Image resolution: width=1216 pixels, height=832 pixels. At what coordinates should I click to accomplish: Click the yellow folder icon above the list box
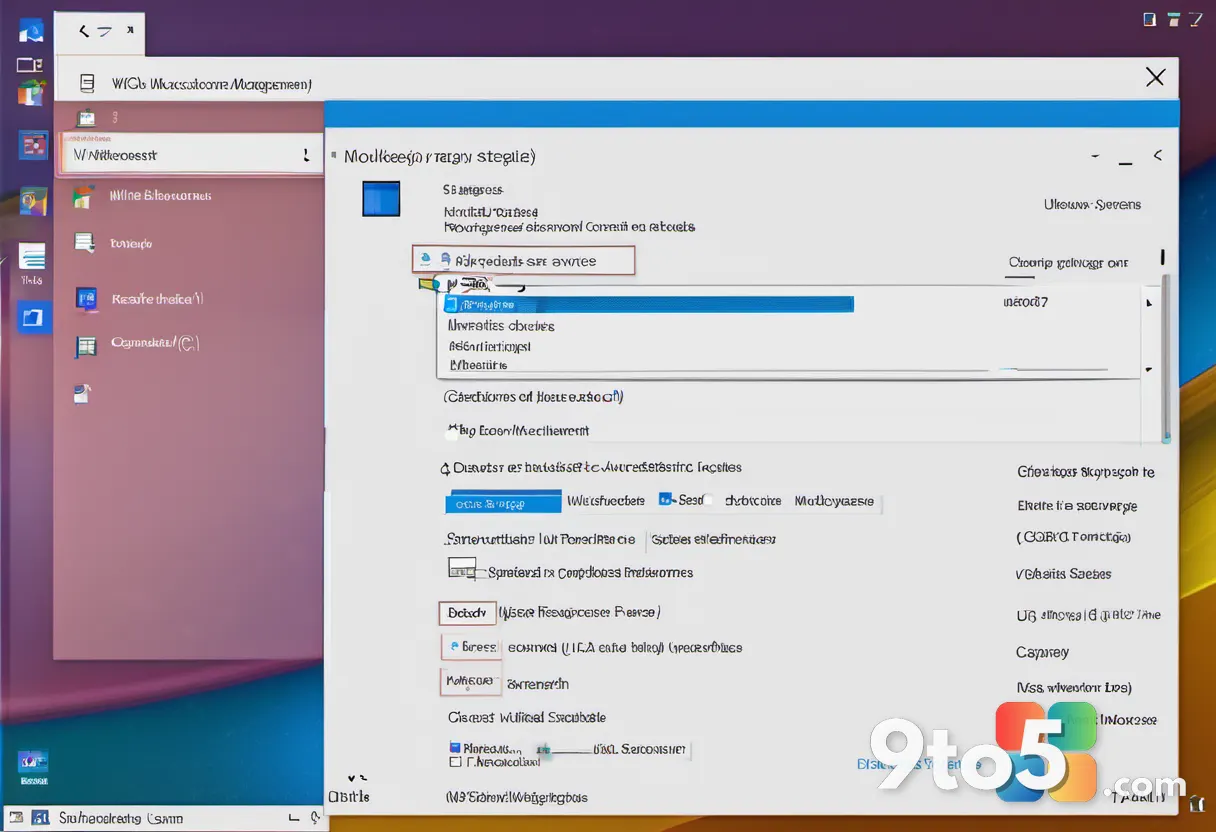[429, 284]
